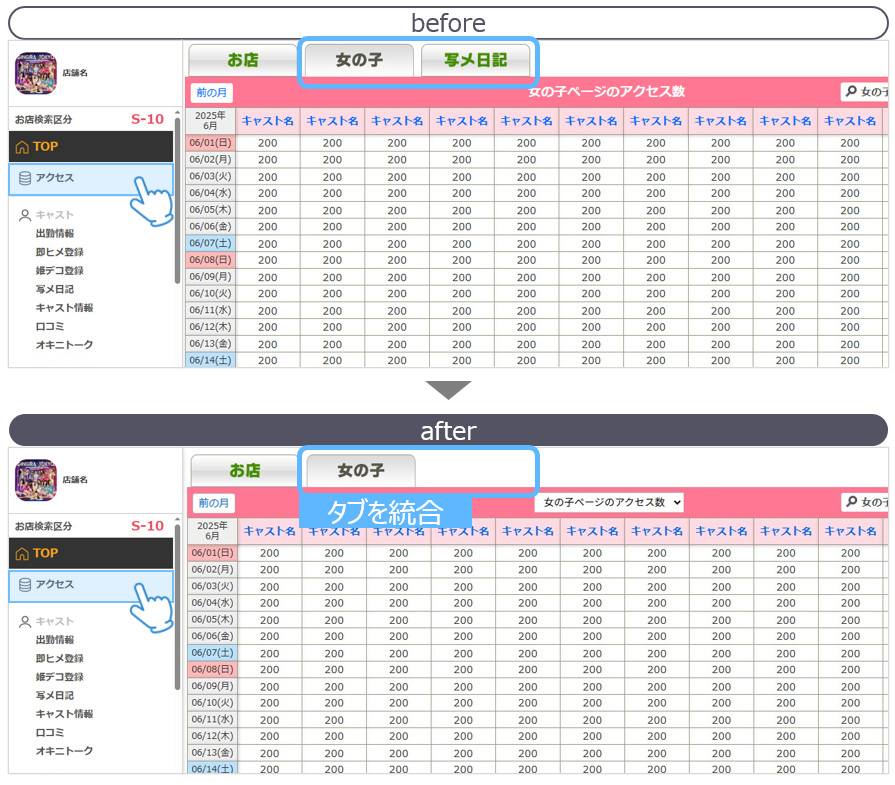Open 出勤情報 in the before panel sidebar

point(55,233)
